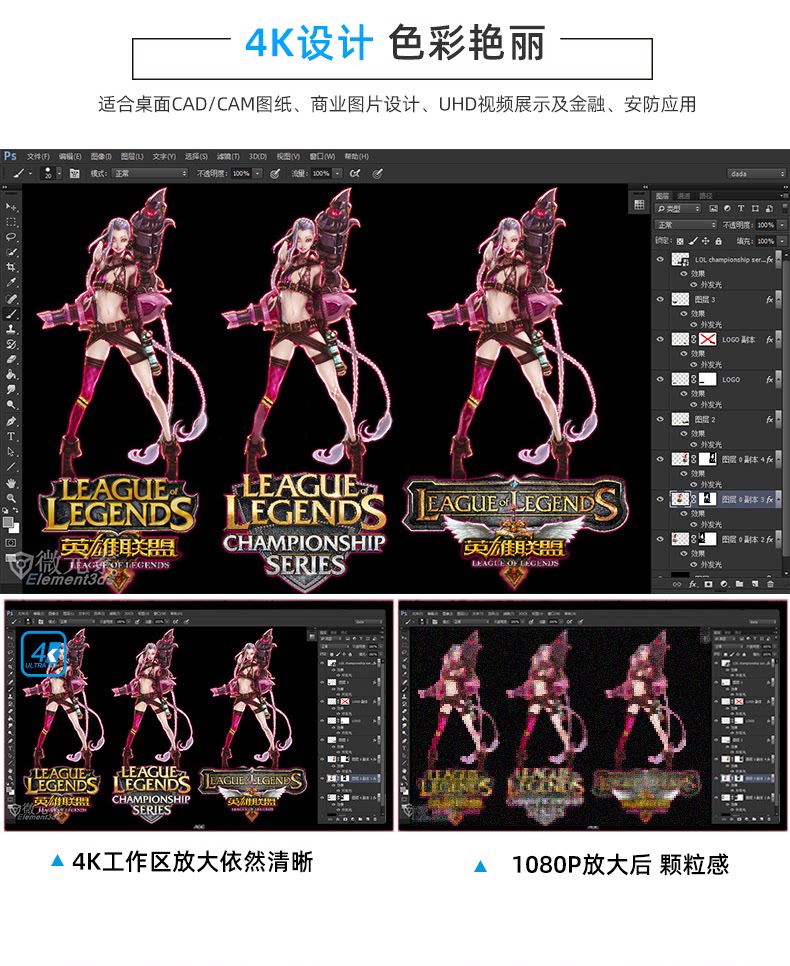Viewport: 790px width, 966px height.
Task: Open the 填充 fill dropdown arrow
Action: pyautogui.click(x=782, y=241)
